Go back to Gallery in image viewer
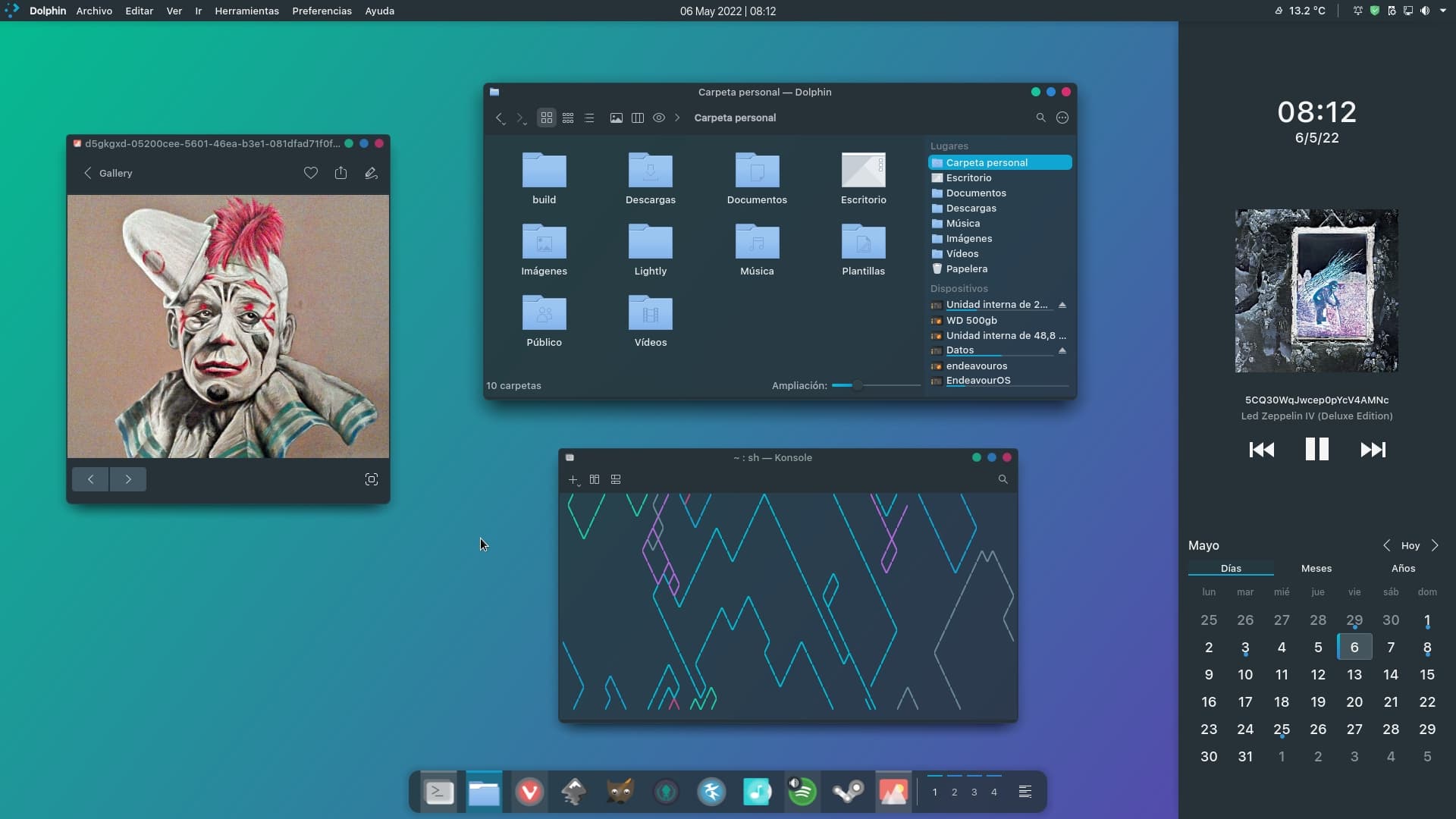 click(x=108, y=173)
